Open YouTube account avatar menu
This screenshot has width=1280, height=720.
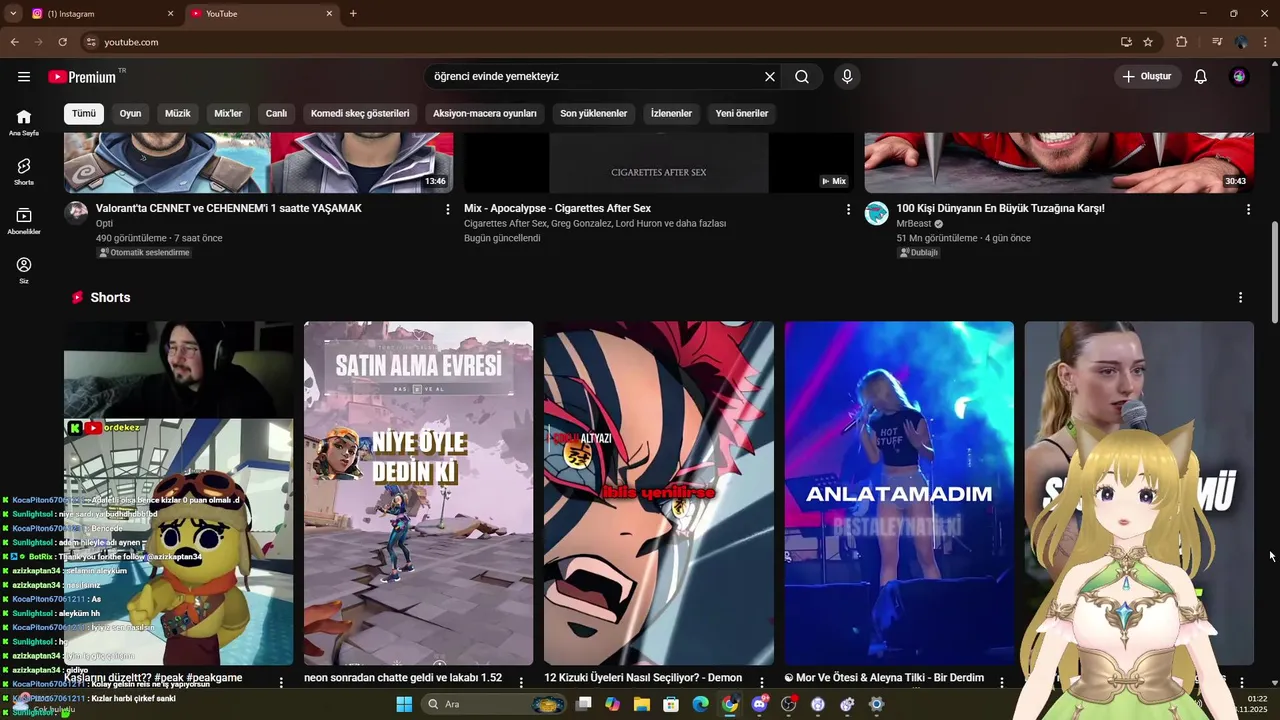(x=1240, y=77)
